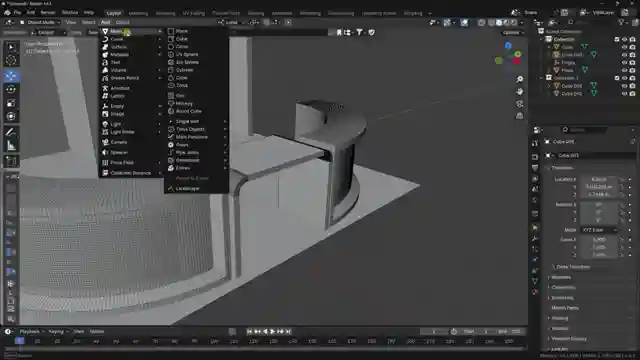Select the Add Cube tool
Image resolution: width=640 pixels, height=360 pixels.
(11, 161)
